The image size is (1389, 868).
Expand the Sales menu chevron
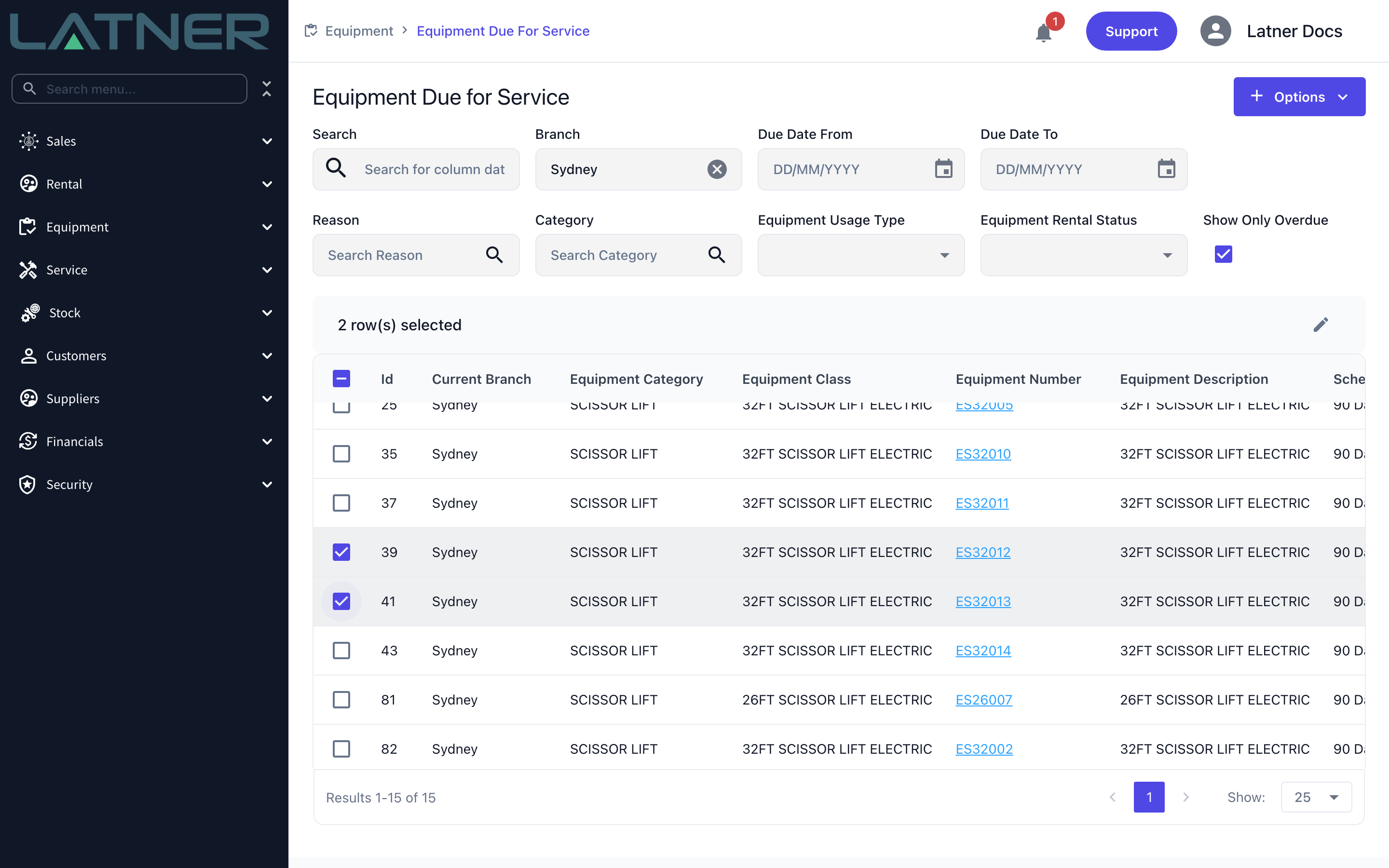(267, 141)
